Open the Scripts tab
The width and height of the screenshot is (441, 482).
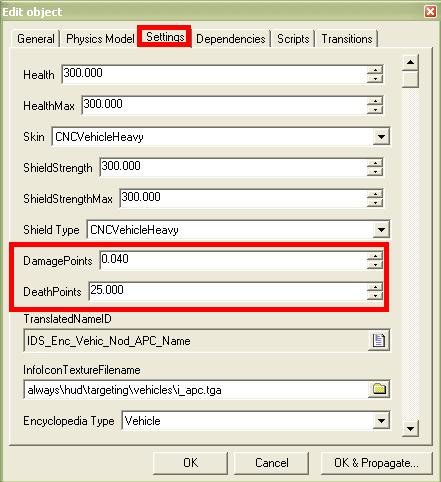click(293, 39)
